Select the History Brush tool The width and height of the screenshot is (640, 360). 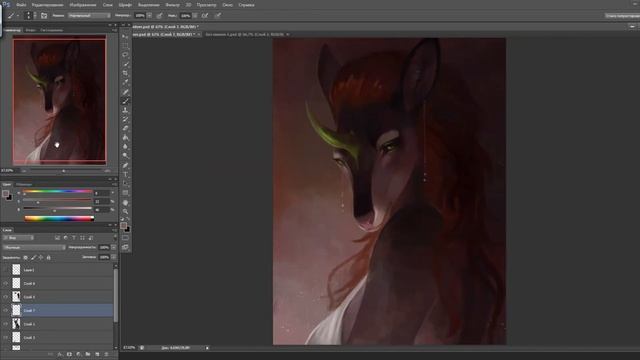125,119
